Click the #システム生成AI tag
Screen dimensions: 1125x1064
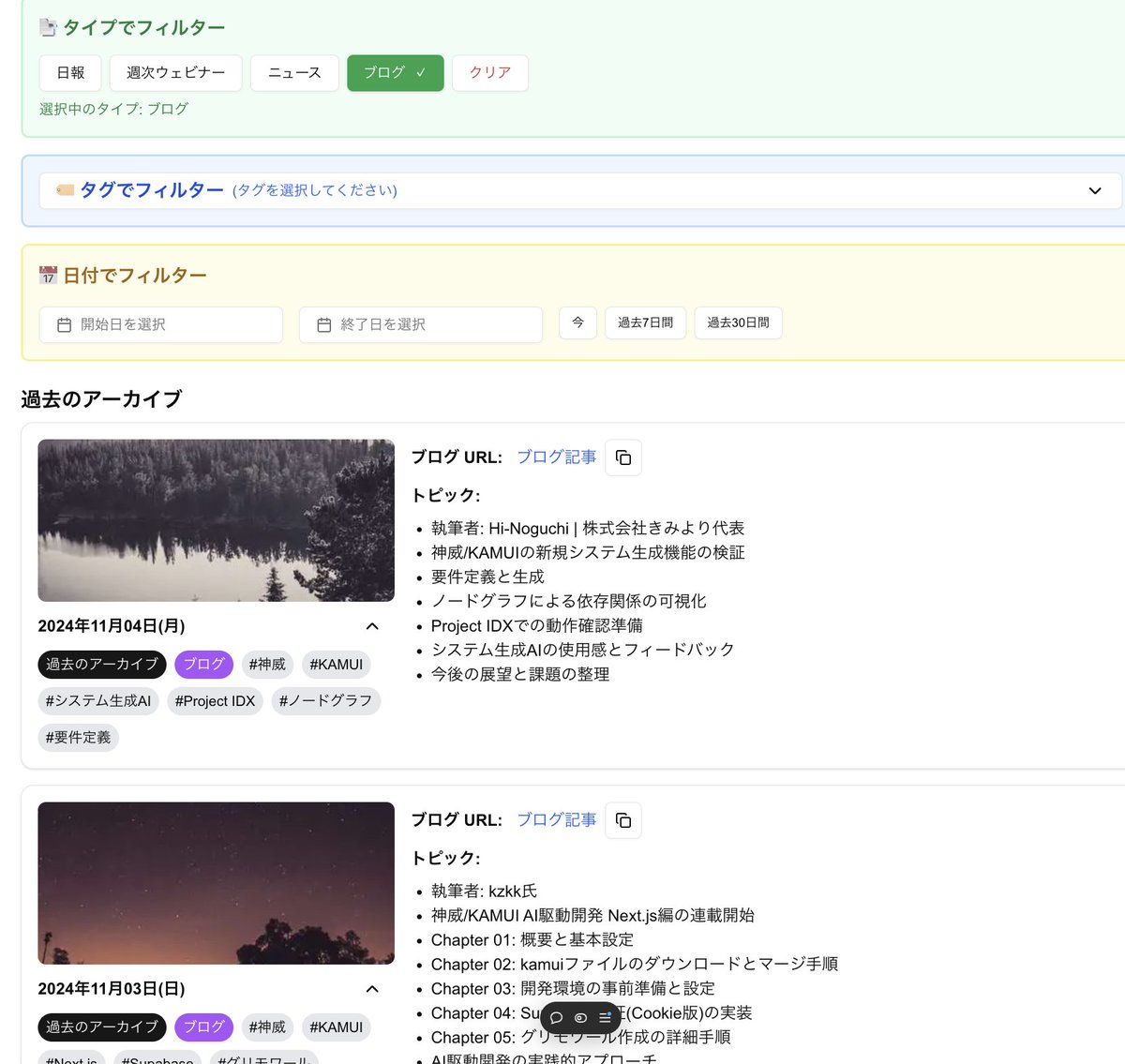pos(98,701)
